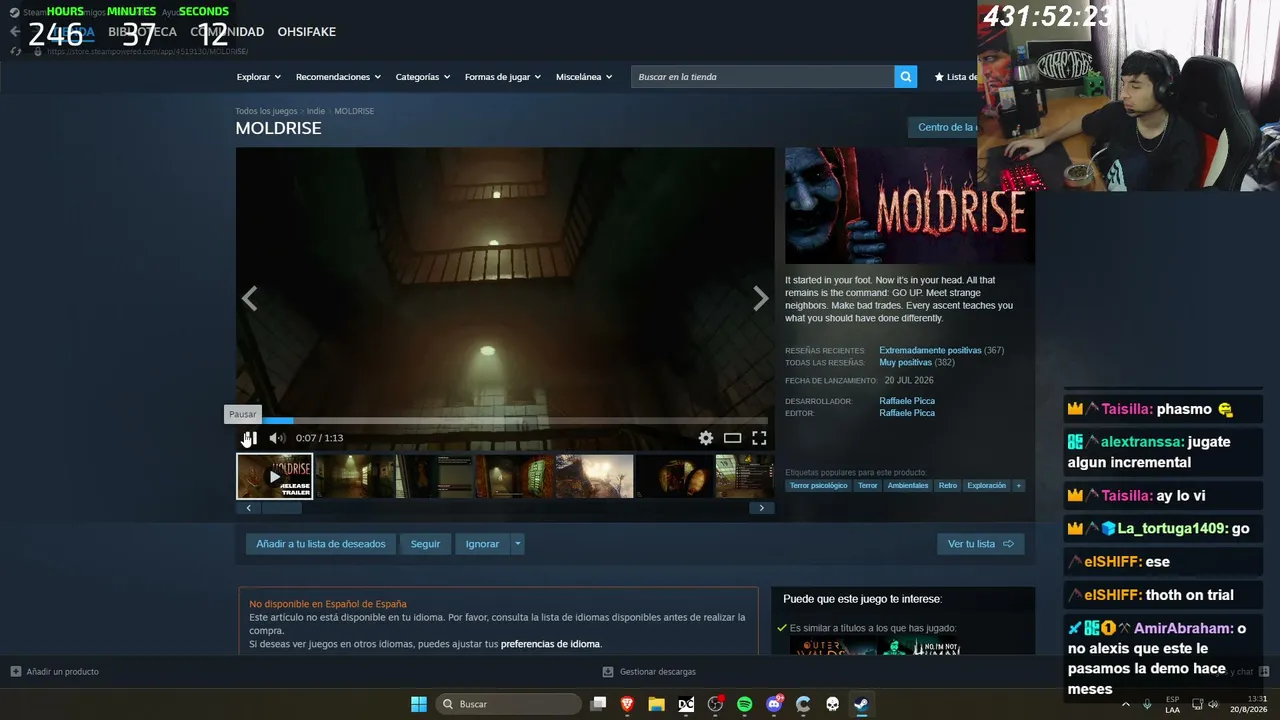Click the store search magnifier button
This screenshot has width=1280, height=720.
(x=906, y=77)
